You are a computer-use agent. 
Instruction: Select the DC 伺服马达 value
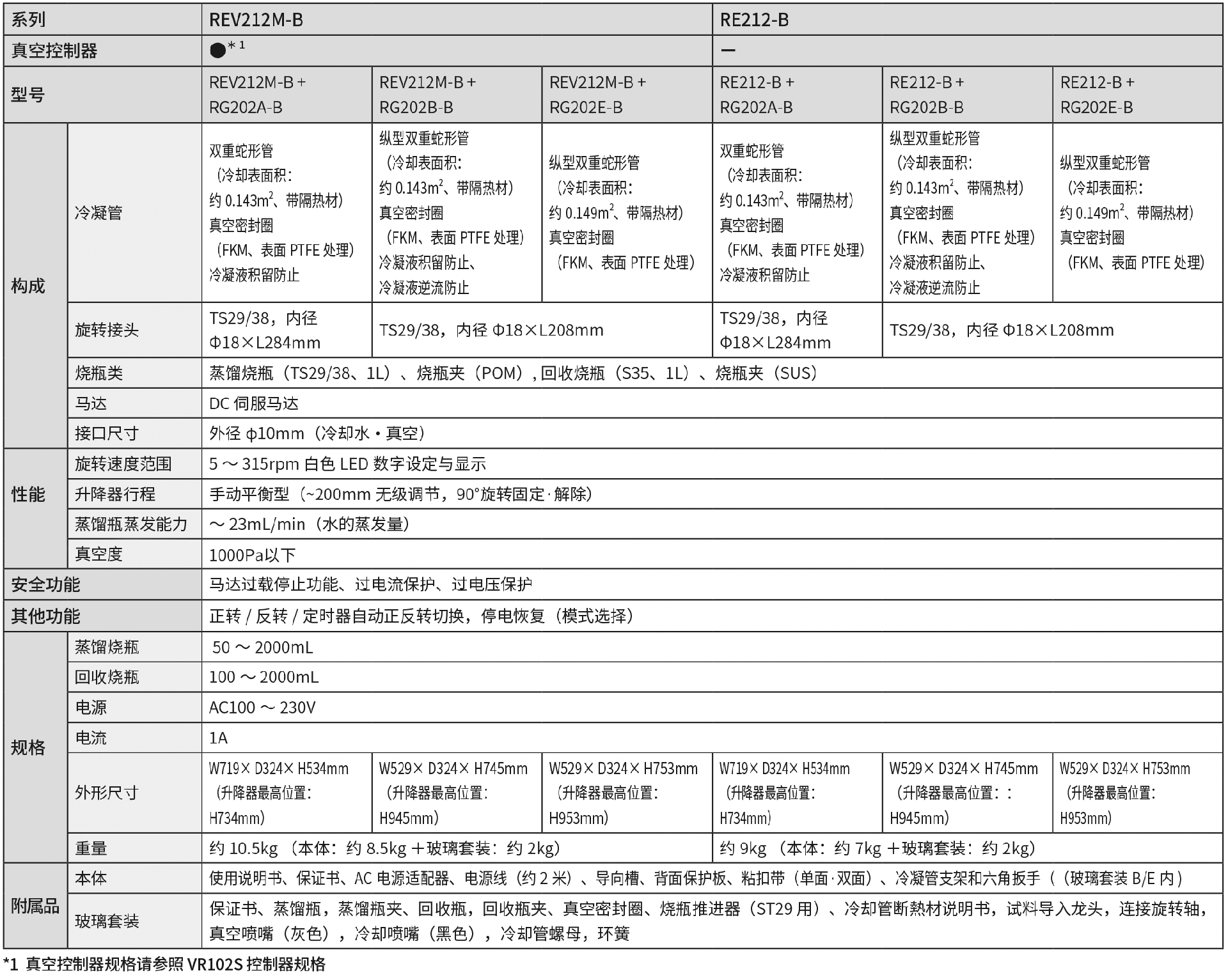coord(254,403)
